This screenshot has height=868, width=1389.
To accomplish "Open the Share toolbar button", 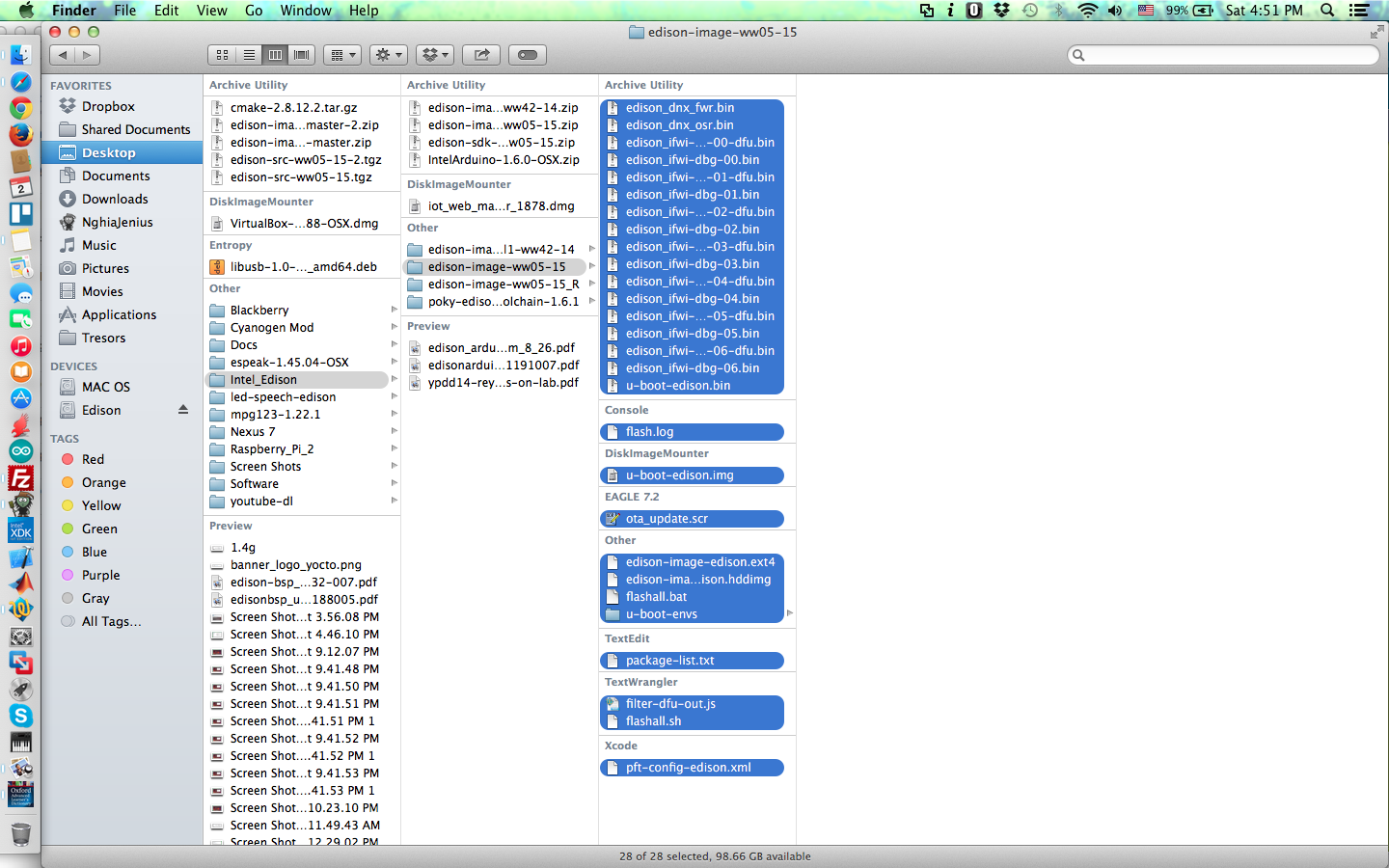I will click(x=481, y=55).
